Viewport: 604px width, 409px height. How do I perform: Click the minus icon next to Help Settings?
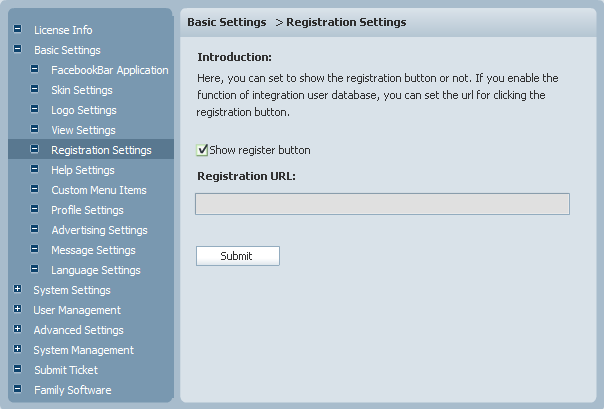[x=35, y=169]
